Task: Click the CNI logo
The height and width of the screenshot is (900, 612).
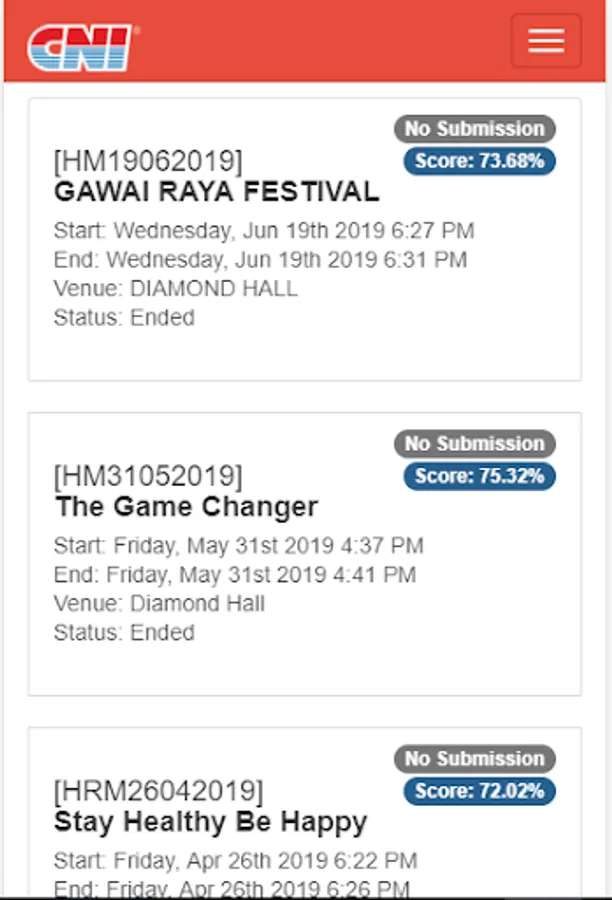Action: click(82, 48)
